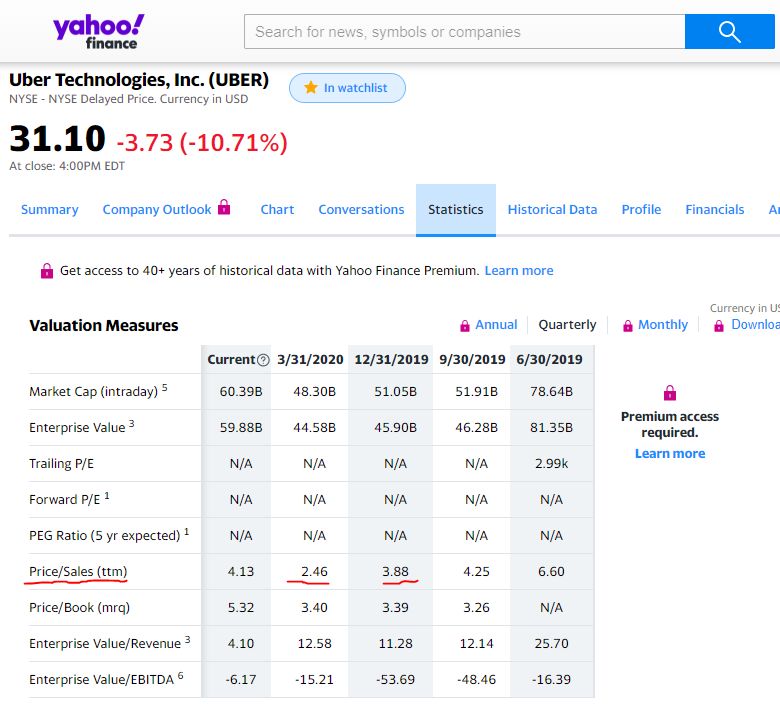
Task: Switch valuation view to Annual
Action: click(496, 325)
